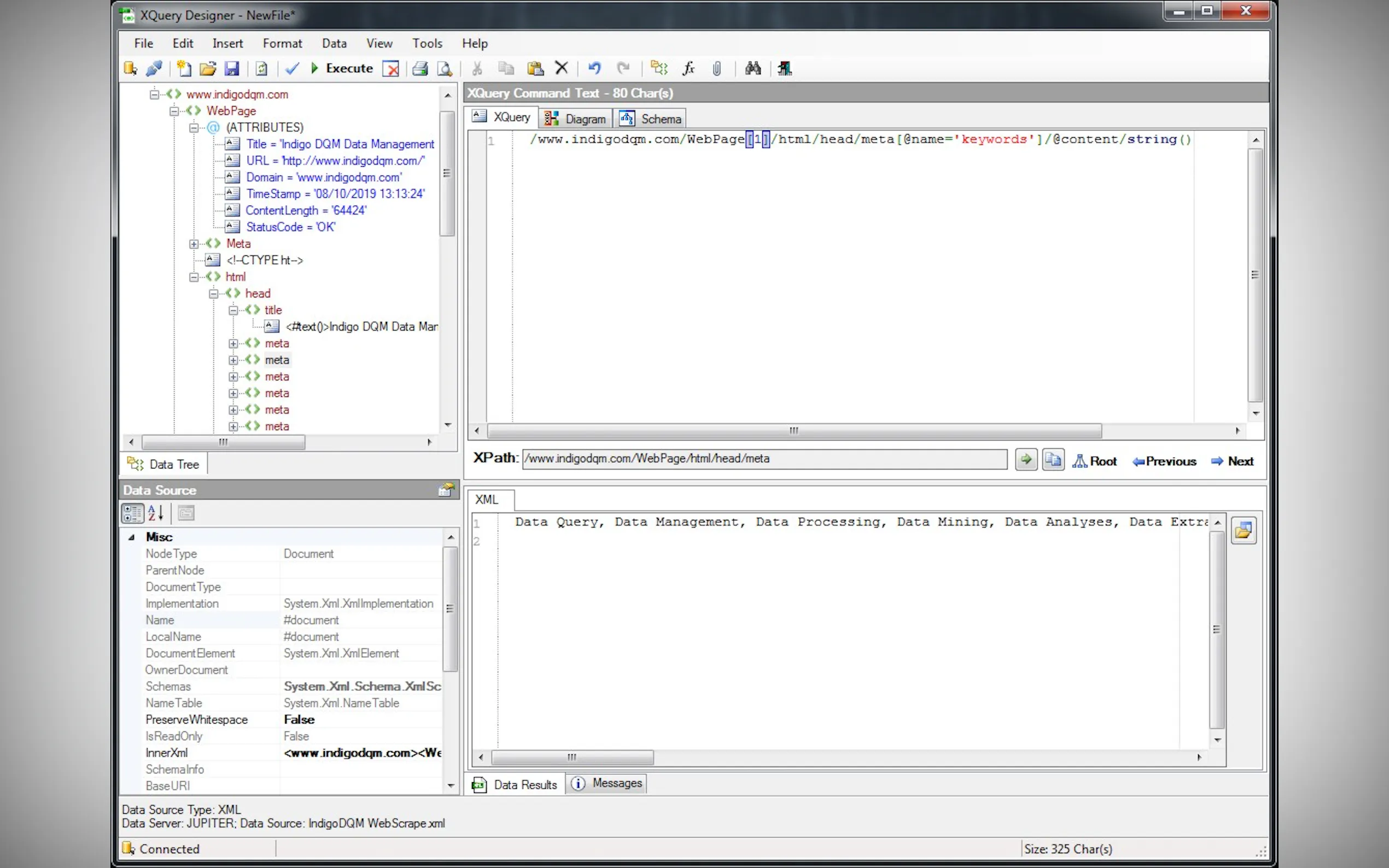Toggle Alphabetical sort in Data Source panel
Screen dimensions: 1389x868
click(156, 513)
